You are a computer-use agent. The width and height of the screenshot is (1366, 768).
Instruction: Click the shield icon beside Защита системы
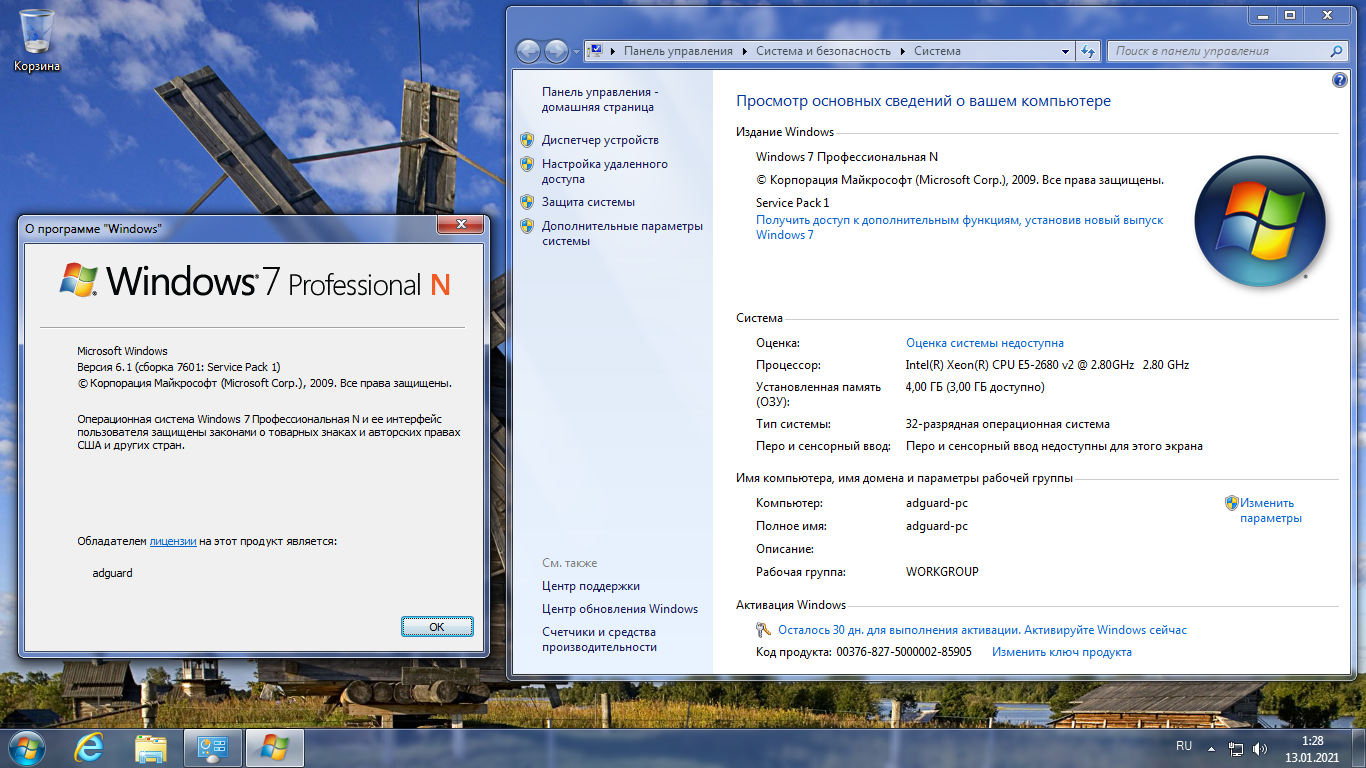point(527,202)
